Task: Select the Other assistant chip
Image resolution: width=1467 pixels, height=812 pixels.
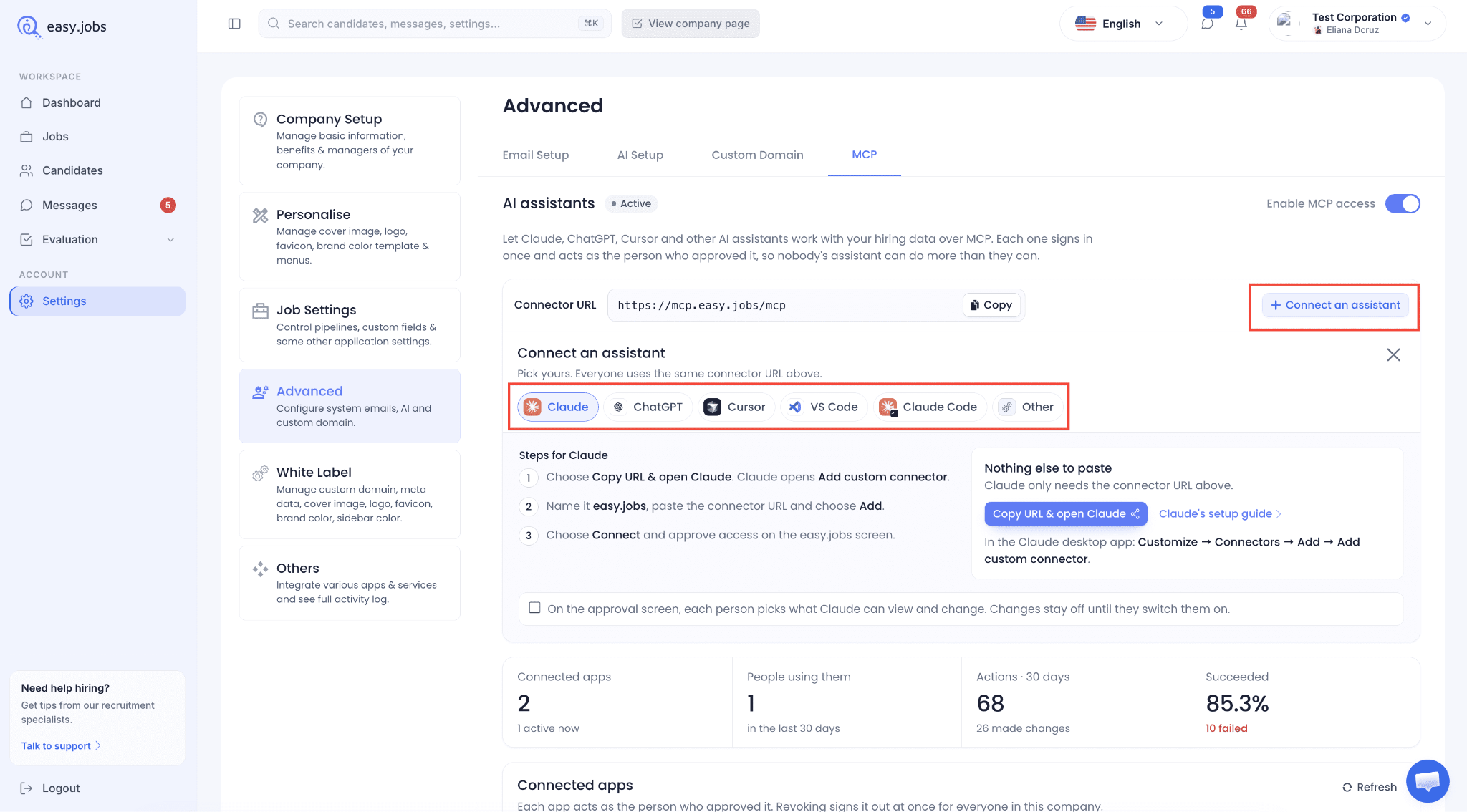Action: pos(1027,407)
